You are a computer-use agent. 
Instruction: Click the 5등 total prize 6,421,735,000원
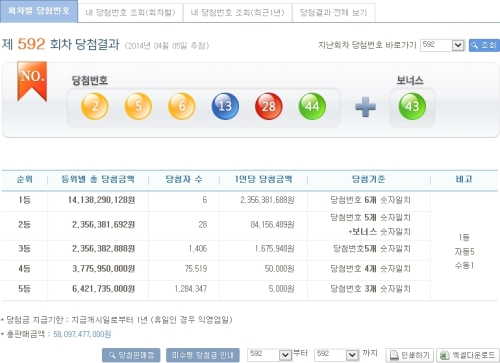[x=103, y=289]
